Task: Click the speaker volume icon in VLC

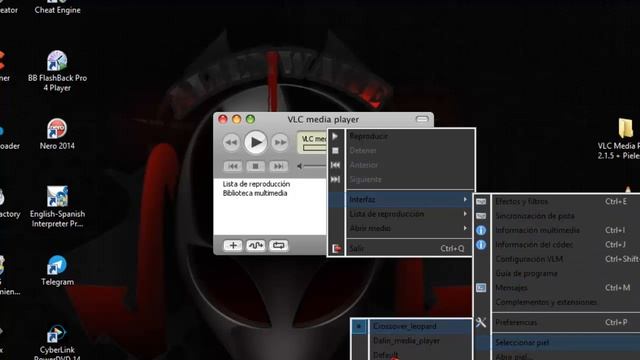Action: [300, 166]
